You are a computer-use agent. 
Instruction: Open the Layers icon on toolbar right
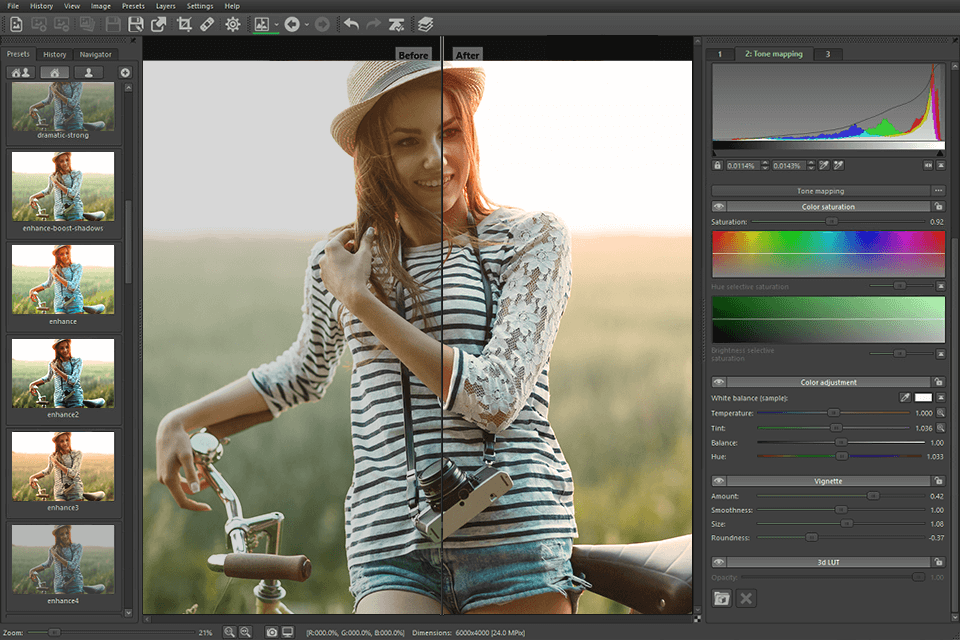[424, 24]
